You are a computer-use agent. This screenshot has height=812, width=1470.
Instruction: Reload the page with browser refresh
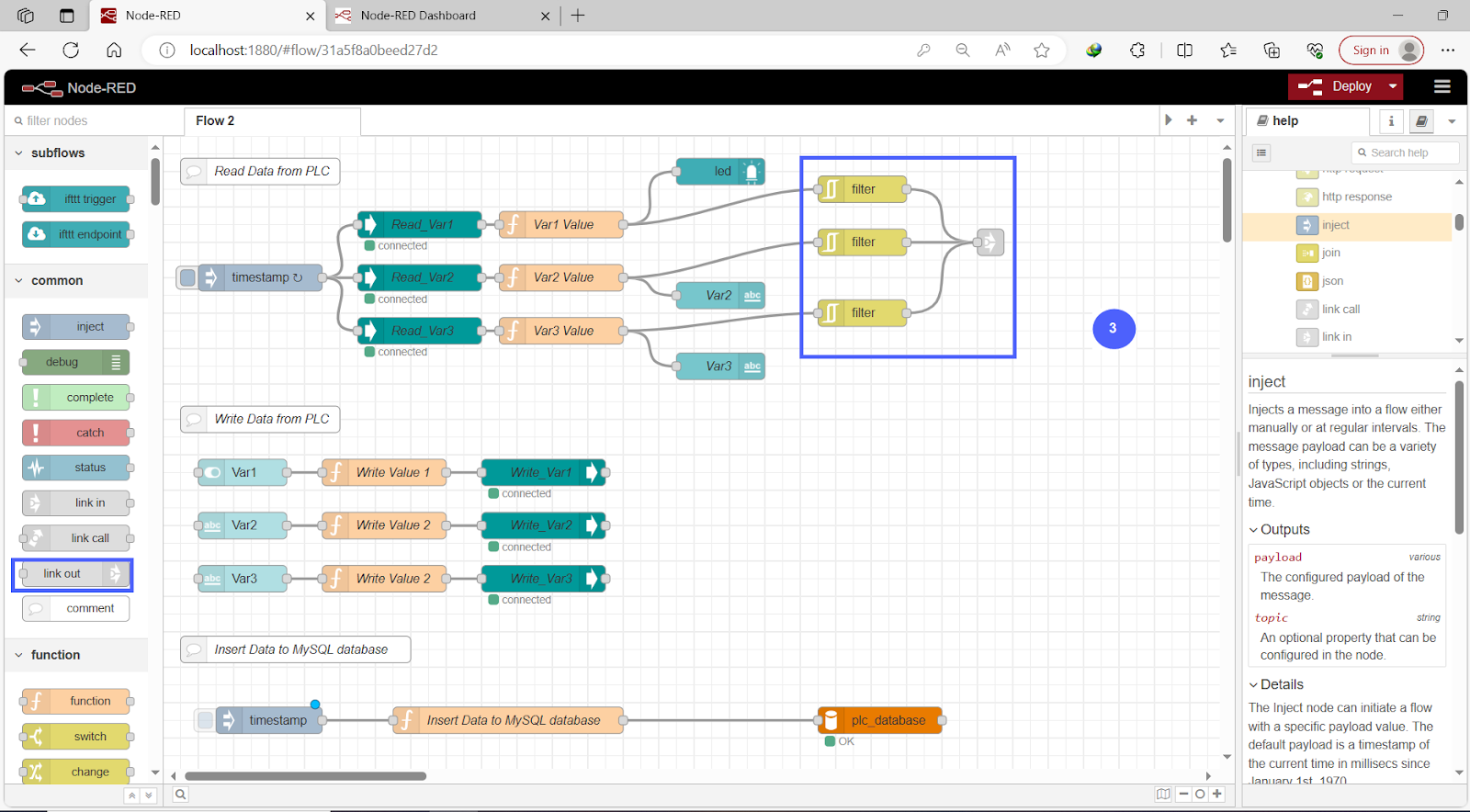(x=71, y=51)
